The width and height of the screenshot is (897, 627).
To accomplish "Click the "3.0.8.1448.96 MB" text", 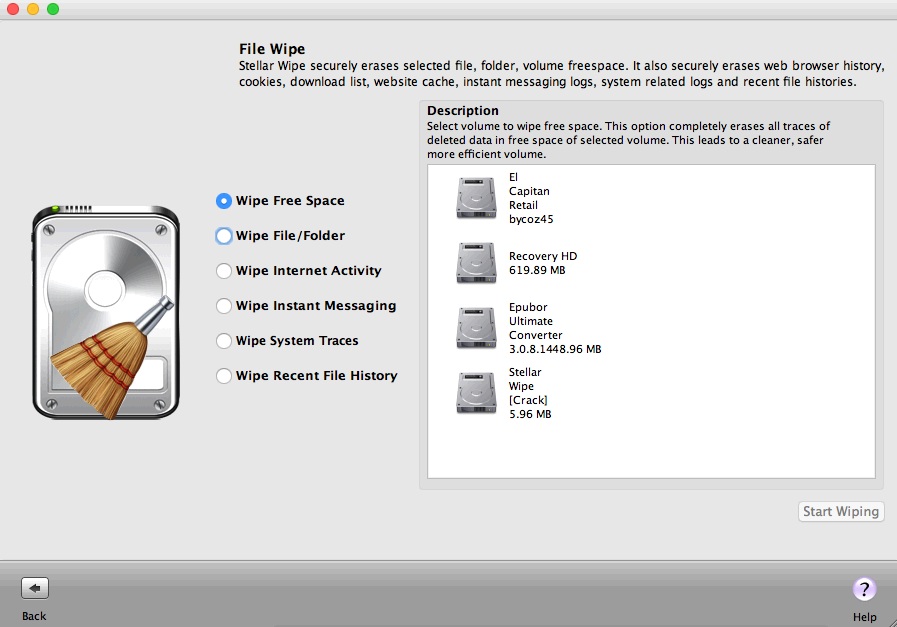I will tap(555, 349).
